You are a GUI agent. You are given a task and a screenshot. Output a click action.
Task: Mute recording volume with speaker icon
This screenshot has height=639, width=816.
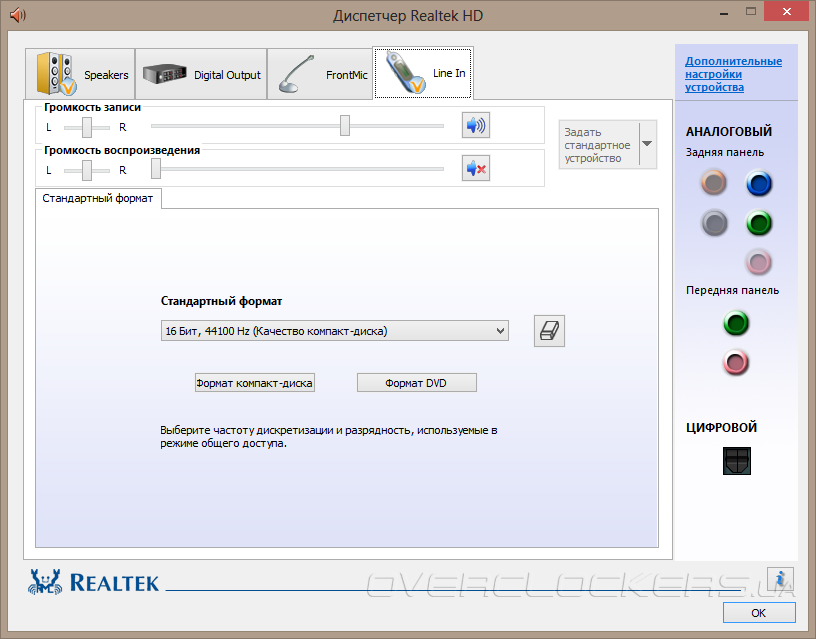(x=476, y=125)
